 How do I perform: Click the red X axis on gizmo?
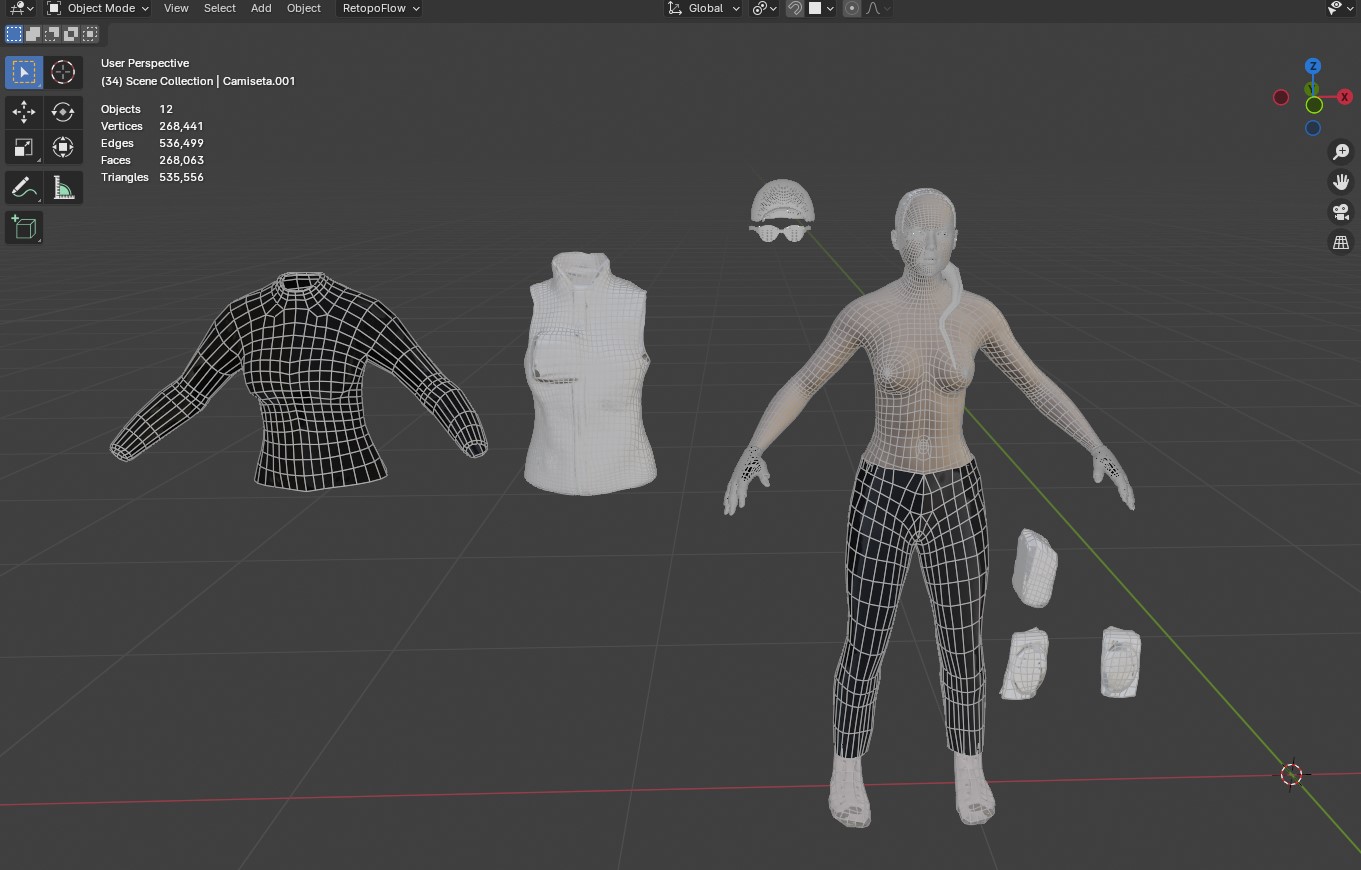coord(1344,97)
